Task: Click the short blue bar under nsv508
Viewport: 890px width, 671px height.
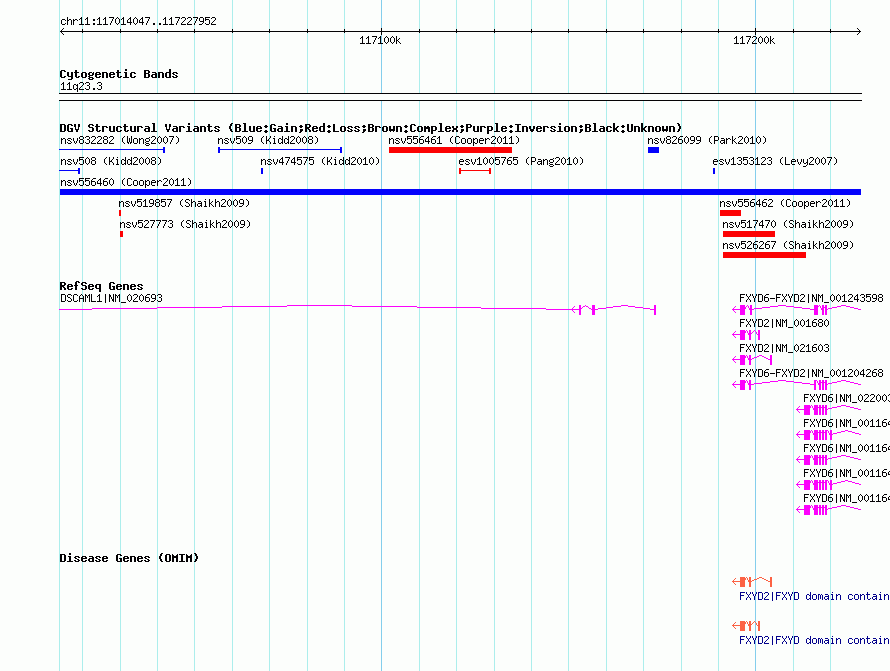Action: tap(70, 171)
